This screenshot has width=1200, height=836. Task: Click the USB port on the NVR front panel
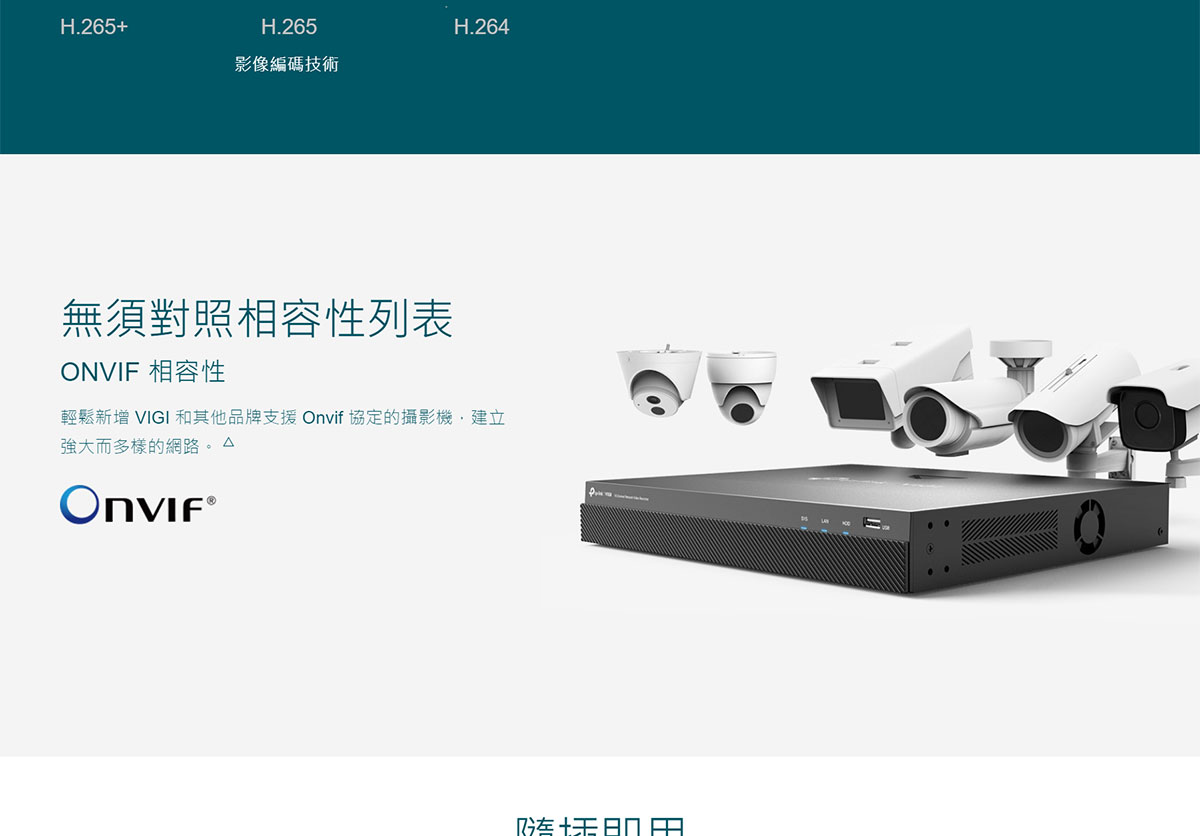[x=872, y=523]
